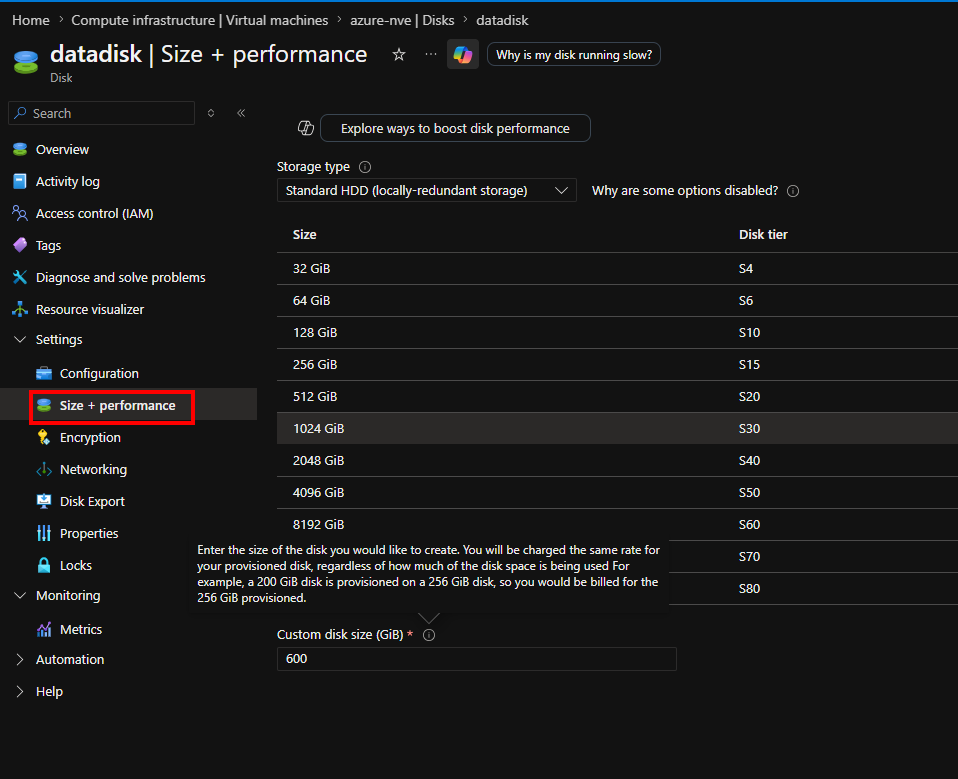958x779 pixels.
Task: Click the Copilot icon beside Explore button
Action: click(305, 128)
